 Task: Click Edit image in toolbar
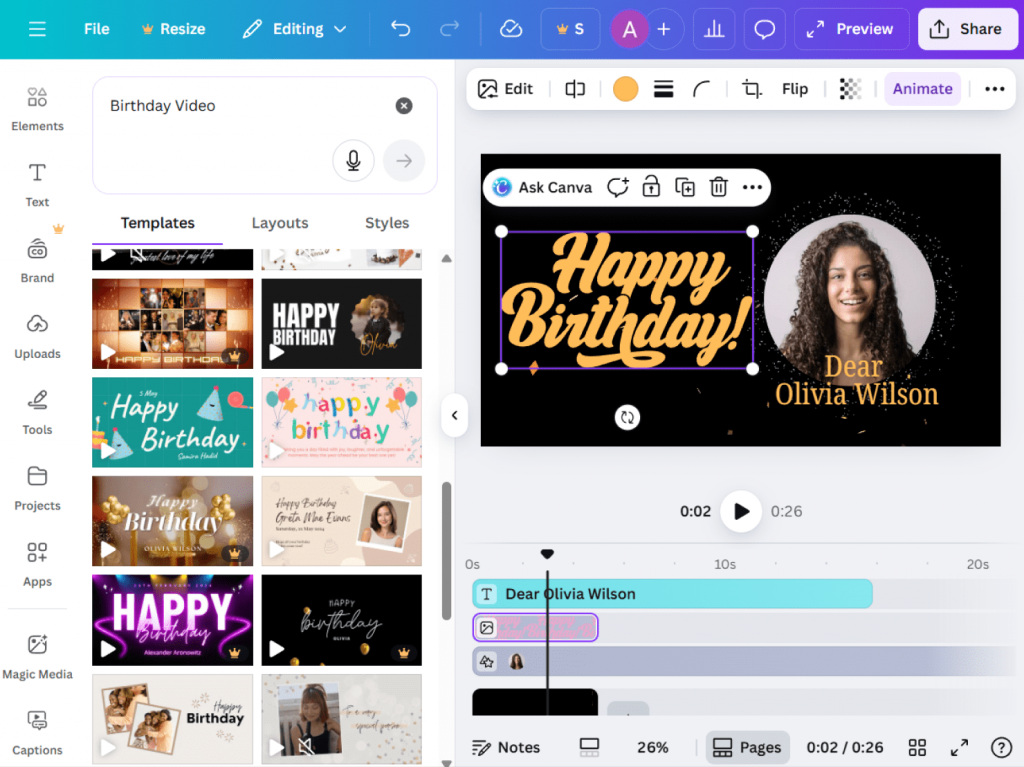pos(505,89)
